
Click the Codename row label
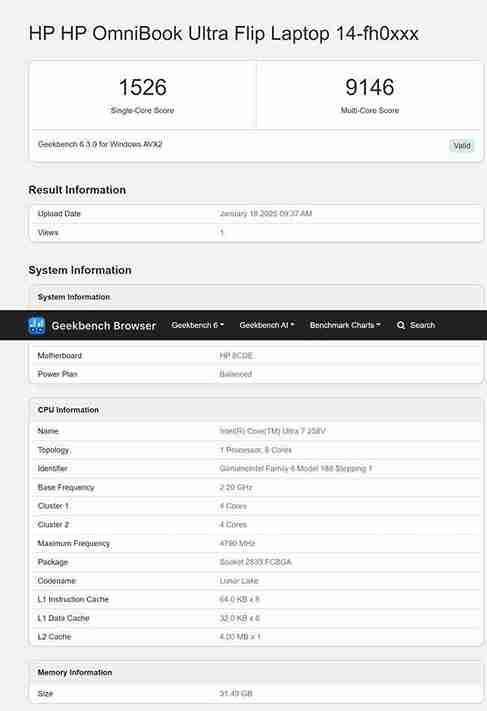(x=57, y=581)
